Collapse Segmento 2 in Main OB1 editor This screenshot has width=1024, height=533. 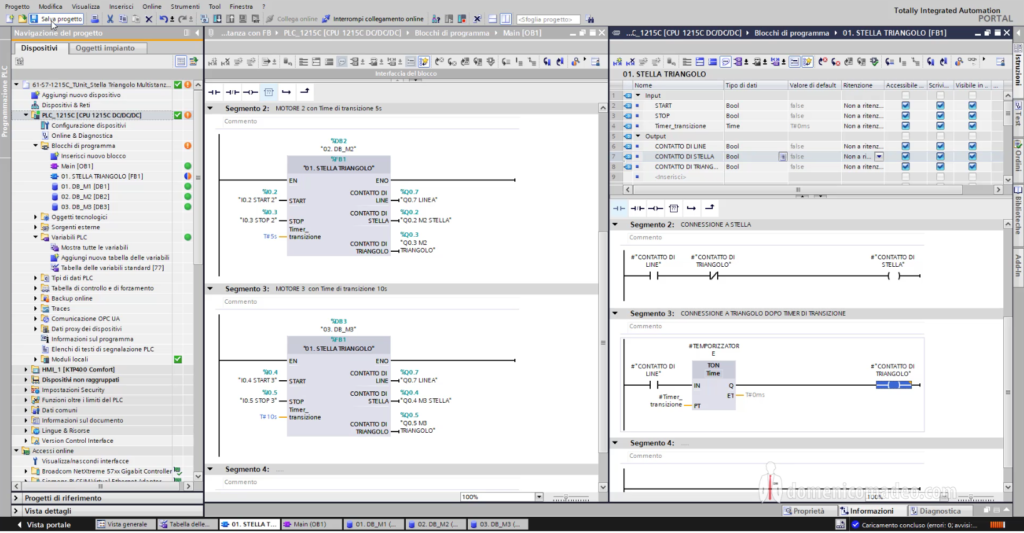click(x=211, y=108)
